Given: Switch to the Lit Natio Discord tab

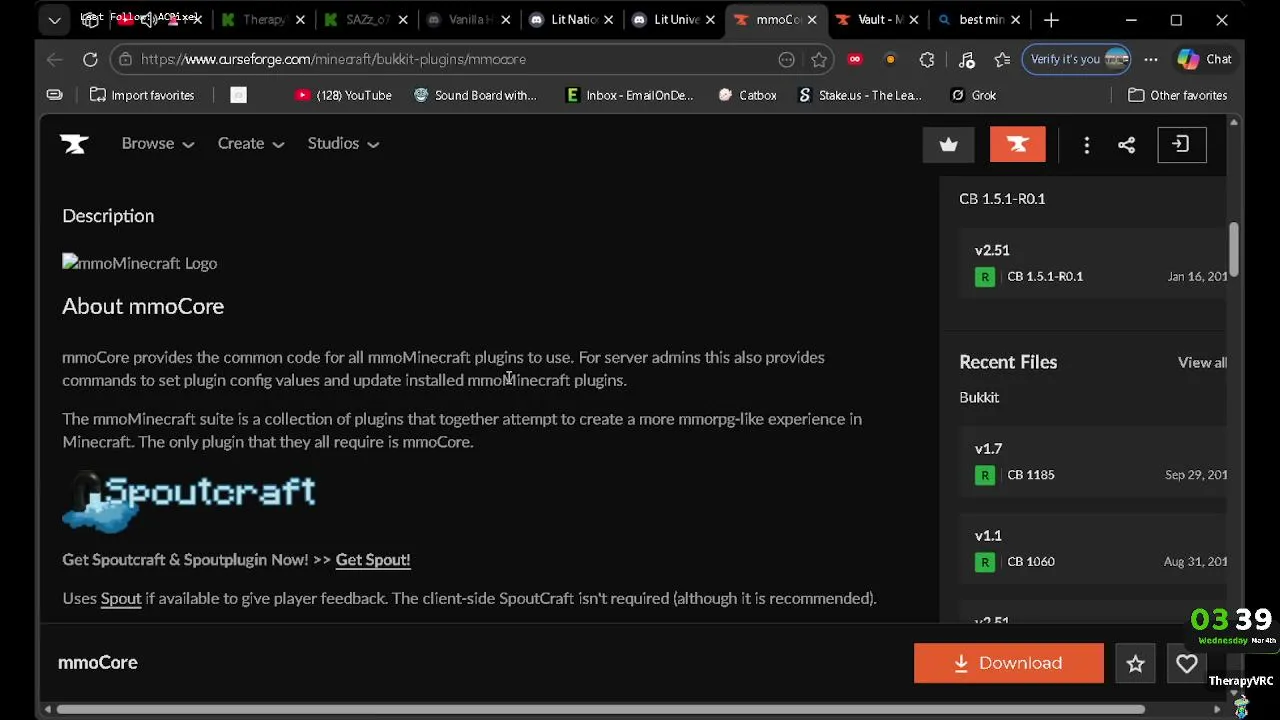Looking at the screenshot, I should [x=570, y=19].
